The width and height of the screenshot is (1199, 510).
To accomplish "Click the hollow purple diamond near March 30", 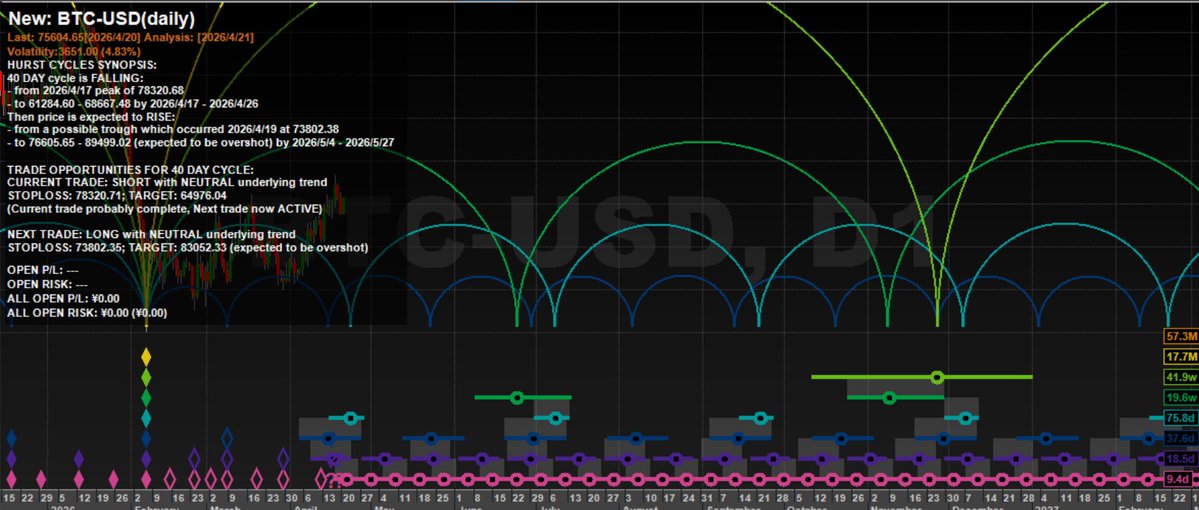I will 283,459.
